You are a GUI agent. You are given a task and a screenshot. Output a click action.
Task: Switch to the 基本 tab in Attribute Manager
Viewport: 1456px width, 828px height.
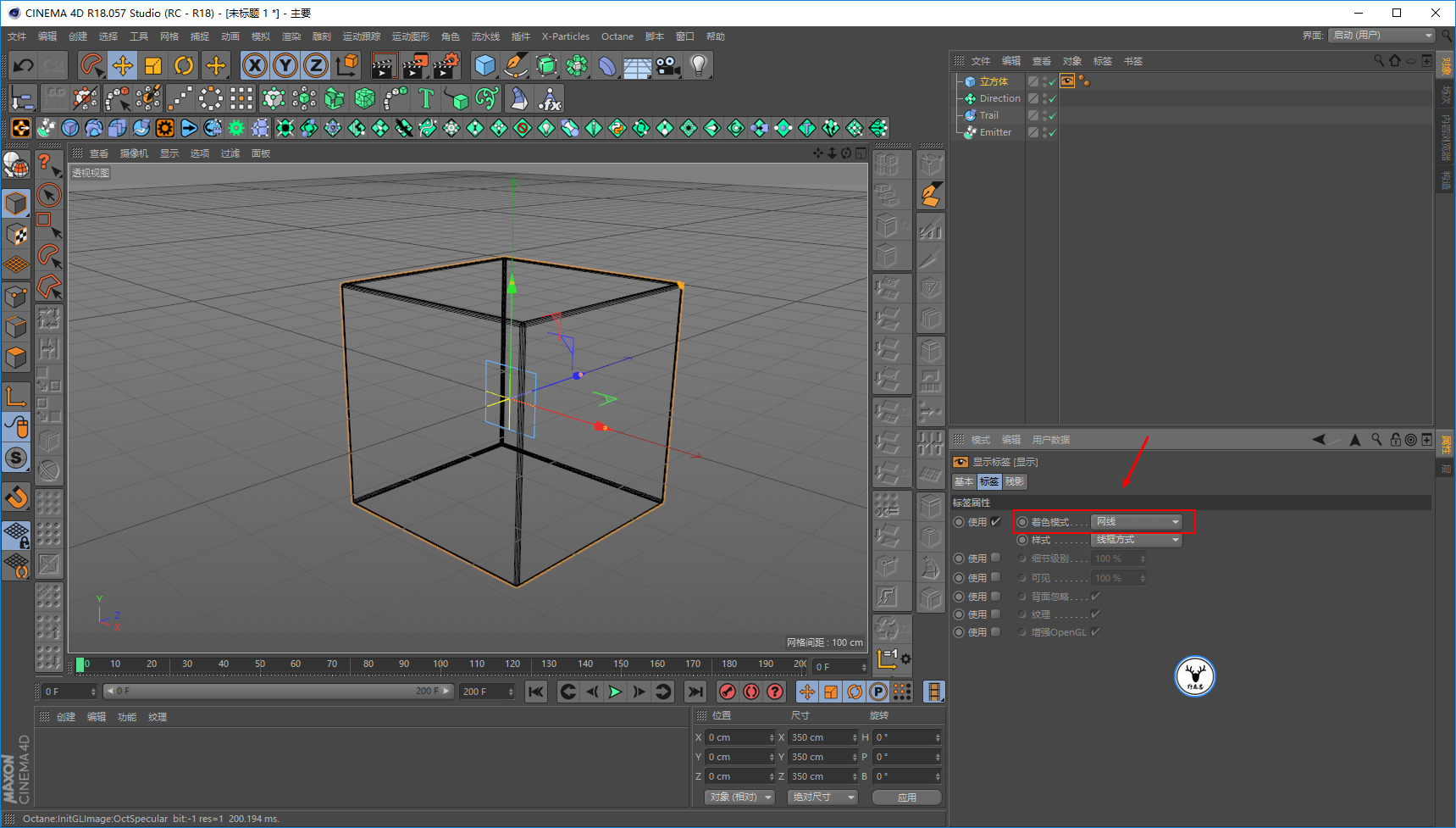click(964, 481)
